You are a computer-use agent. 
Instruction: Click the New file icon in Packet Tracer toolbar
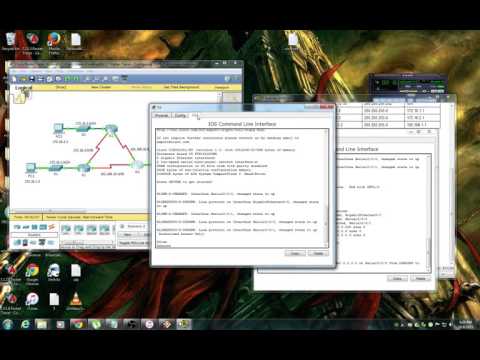[x=14, y=79]
